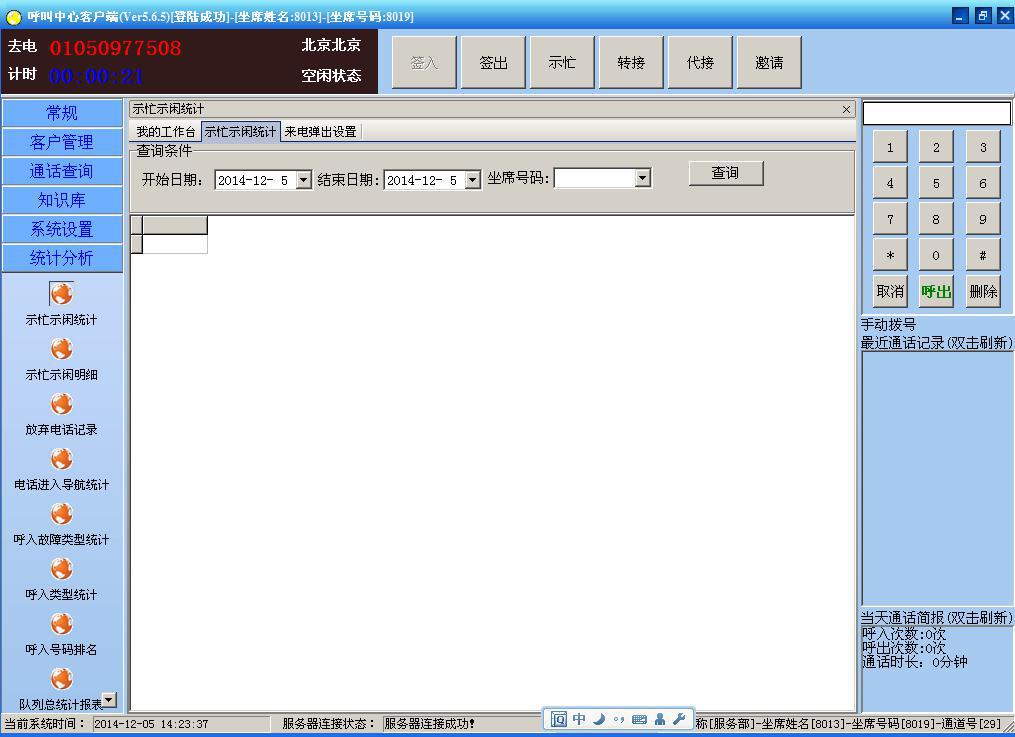Expand the 结束日期 date dropdown
The width and height of the screenshot is (1015, 737).
click(x=472, y=180)
